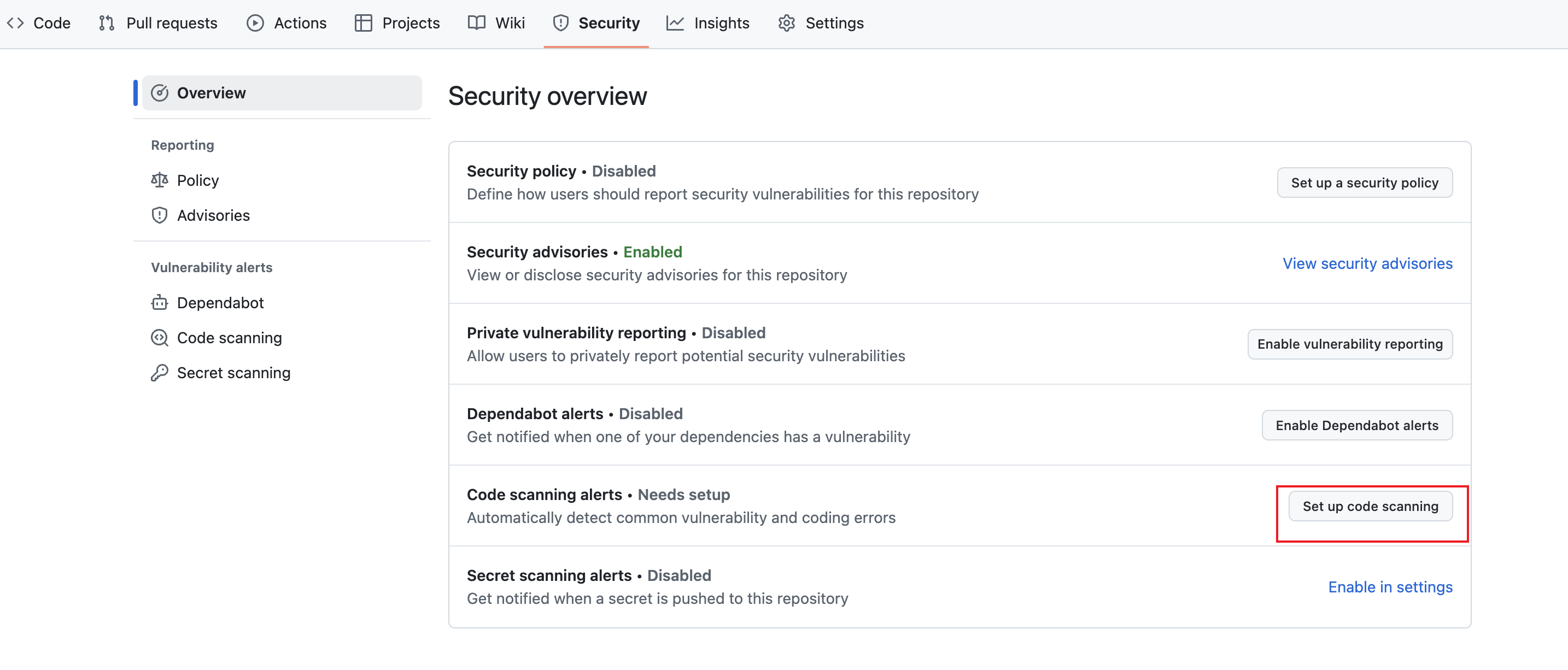Click the Projects table icon
This screenshot has width=1568, height=670.
point(364,23)
